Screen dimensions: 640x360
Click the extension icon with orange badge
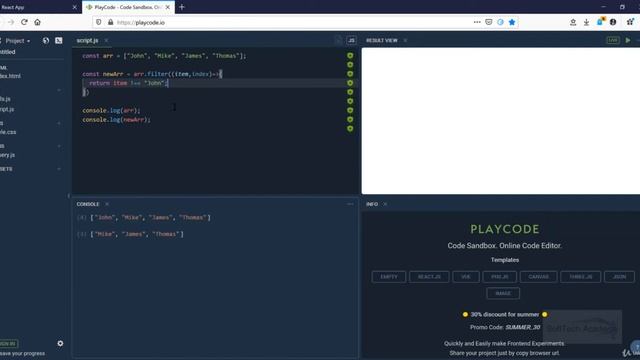[x=600, y=22]
